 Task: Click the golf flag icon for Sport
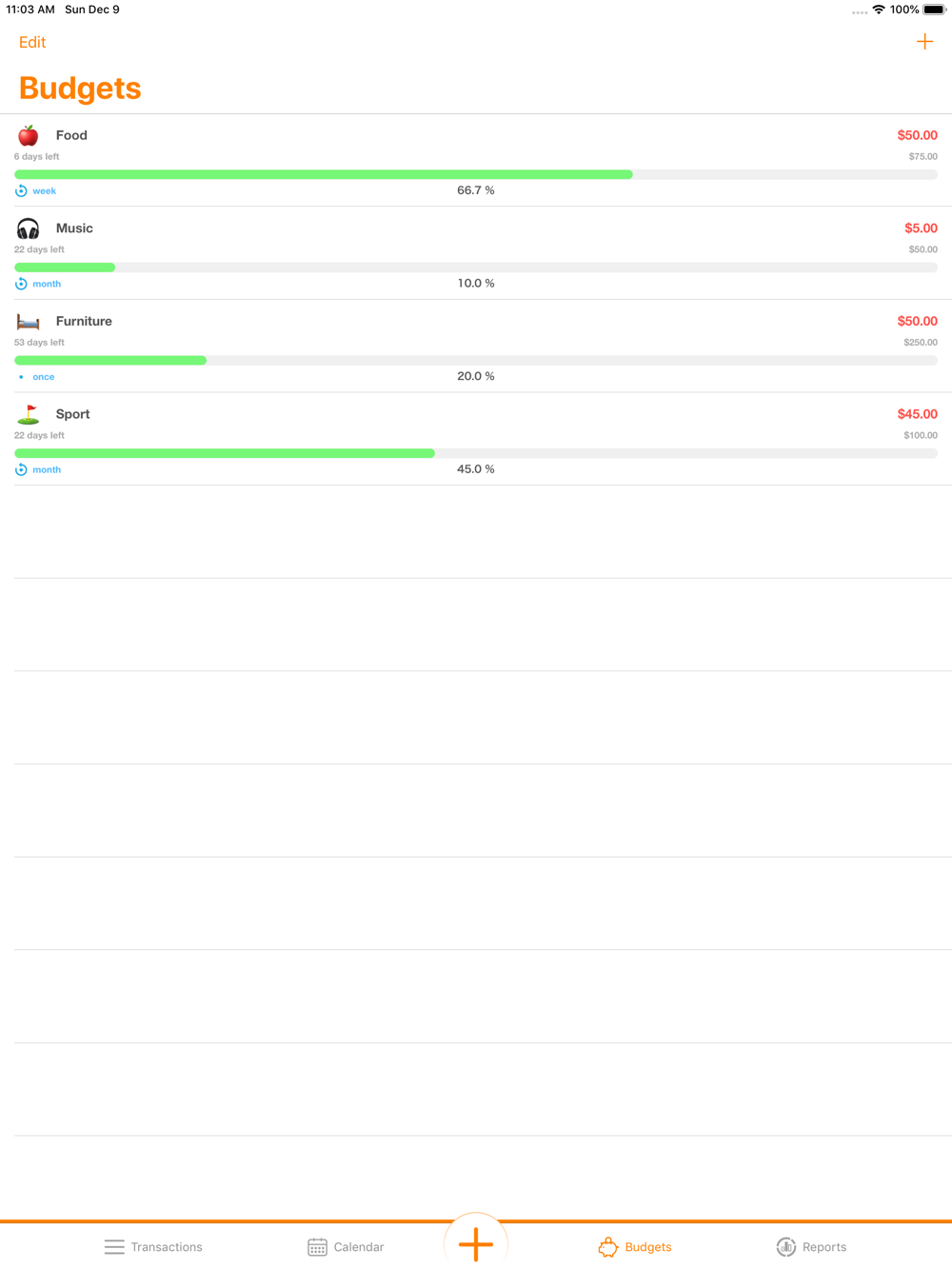[x=29, y=414]
